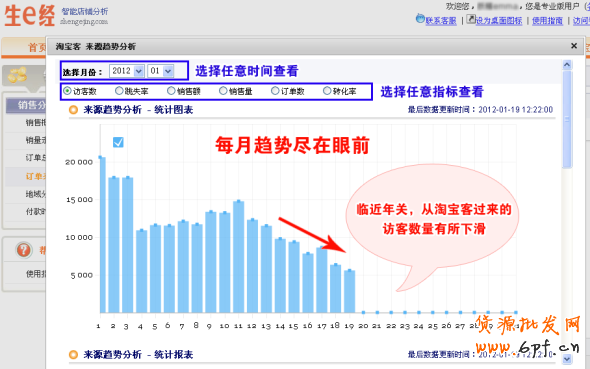Viewport: 590px width, 369px height.
Task: Click the orange circle icon beside 统计报表
Action: (73, 355)
